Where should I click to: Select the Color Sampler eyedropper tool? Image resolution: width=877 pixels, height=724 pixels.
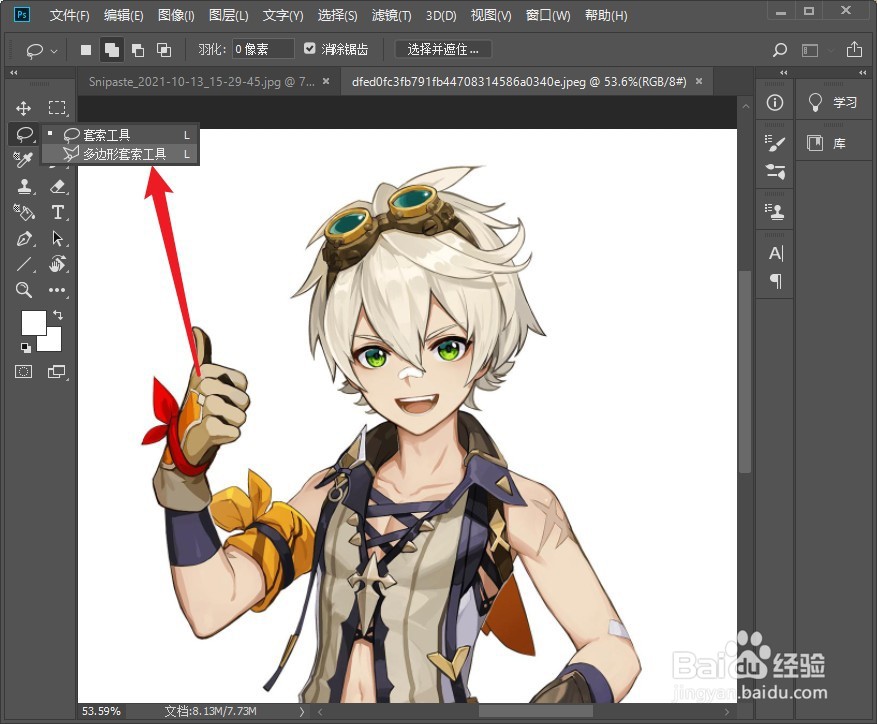23,160
